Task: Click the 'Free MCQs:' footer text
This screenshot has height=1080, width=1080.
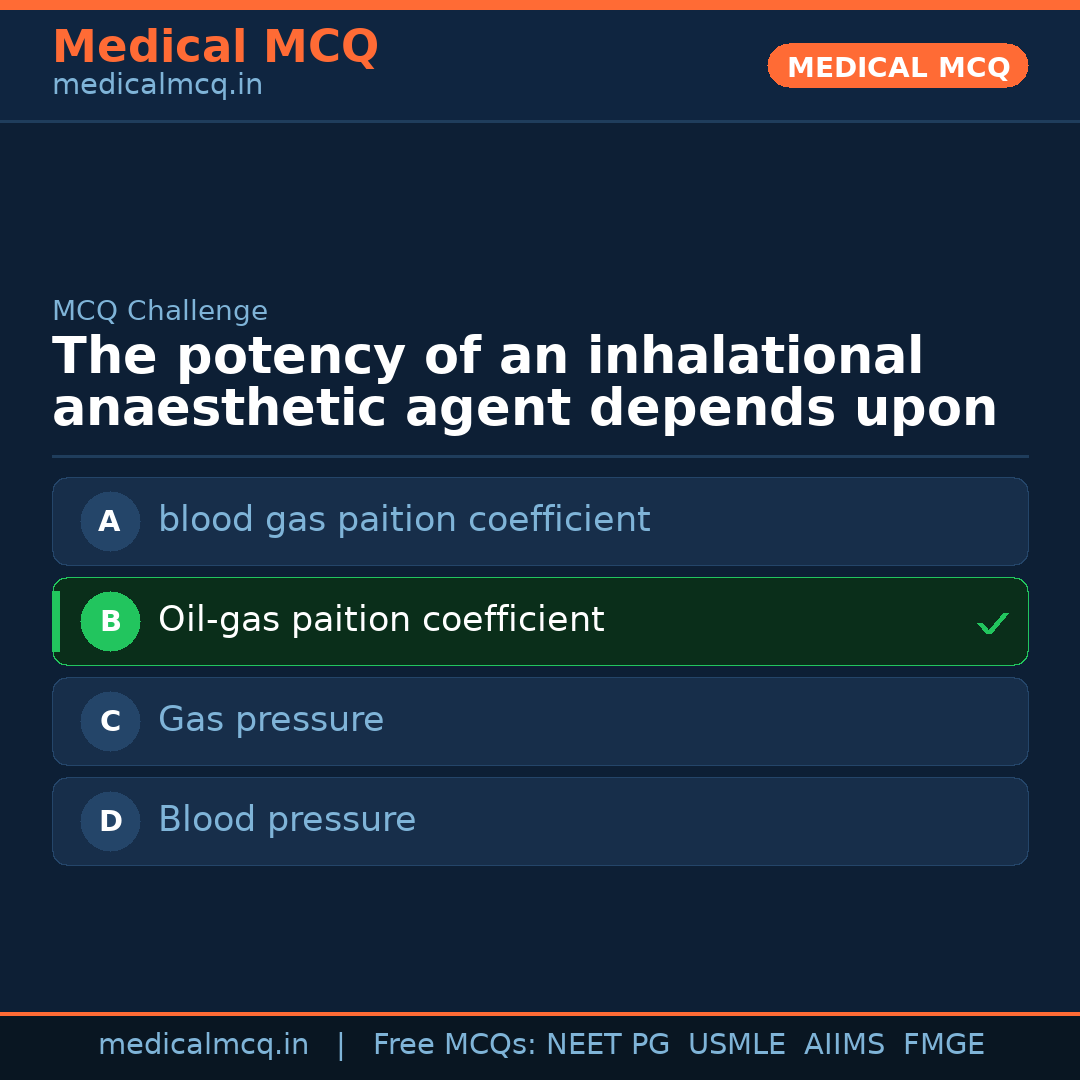Action: 454,1045
